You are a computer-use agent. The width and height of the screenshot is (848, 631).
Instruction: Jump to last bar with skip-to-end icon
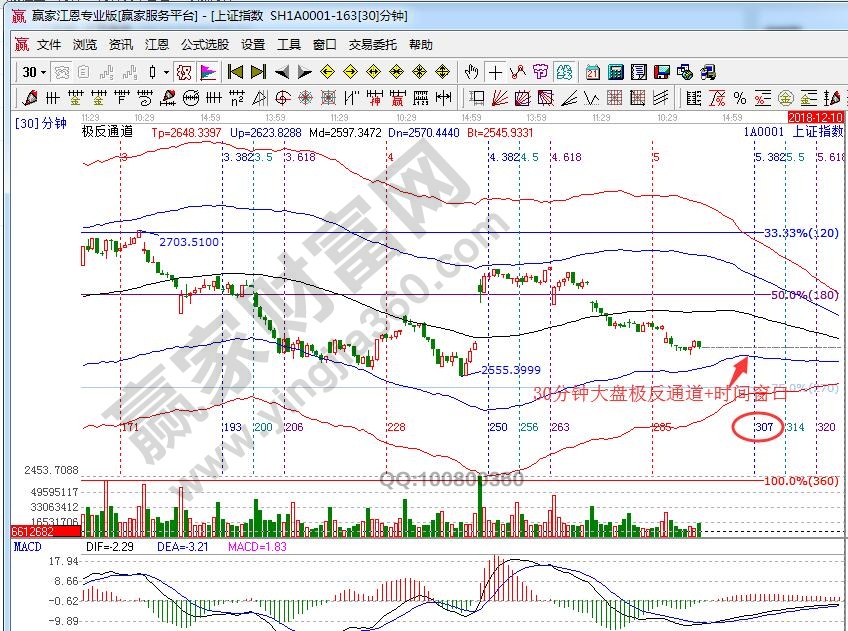258,72
